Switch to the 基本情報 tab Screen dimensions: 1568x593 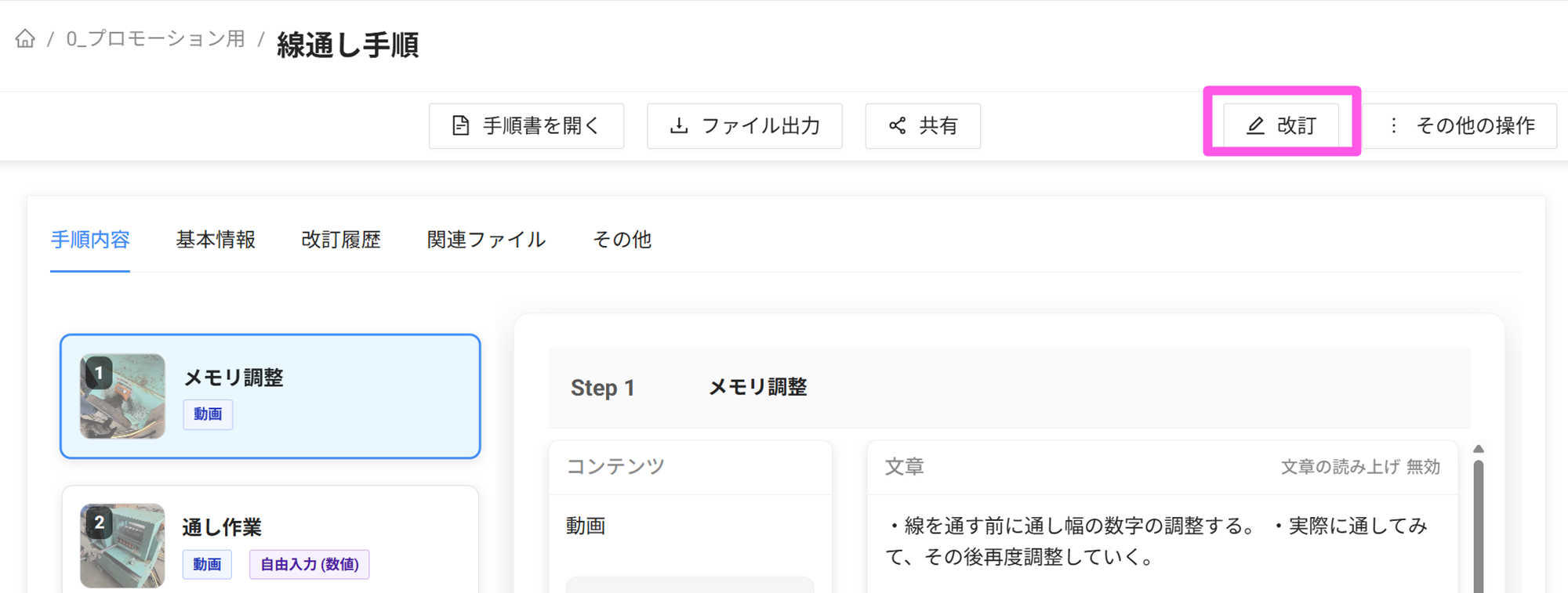click(x=216, y=240)
